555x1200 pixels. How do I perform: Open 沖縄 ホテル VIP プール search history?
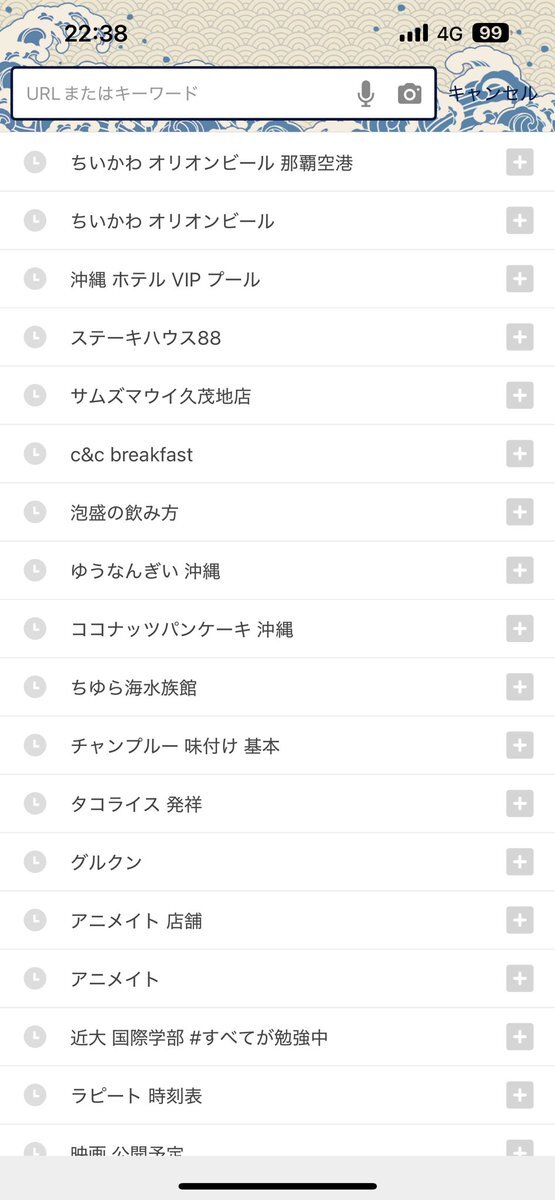(277, 280)
